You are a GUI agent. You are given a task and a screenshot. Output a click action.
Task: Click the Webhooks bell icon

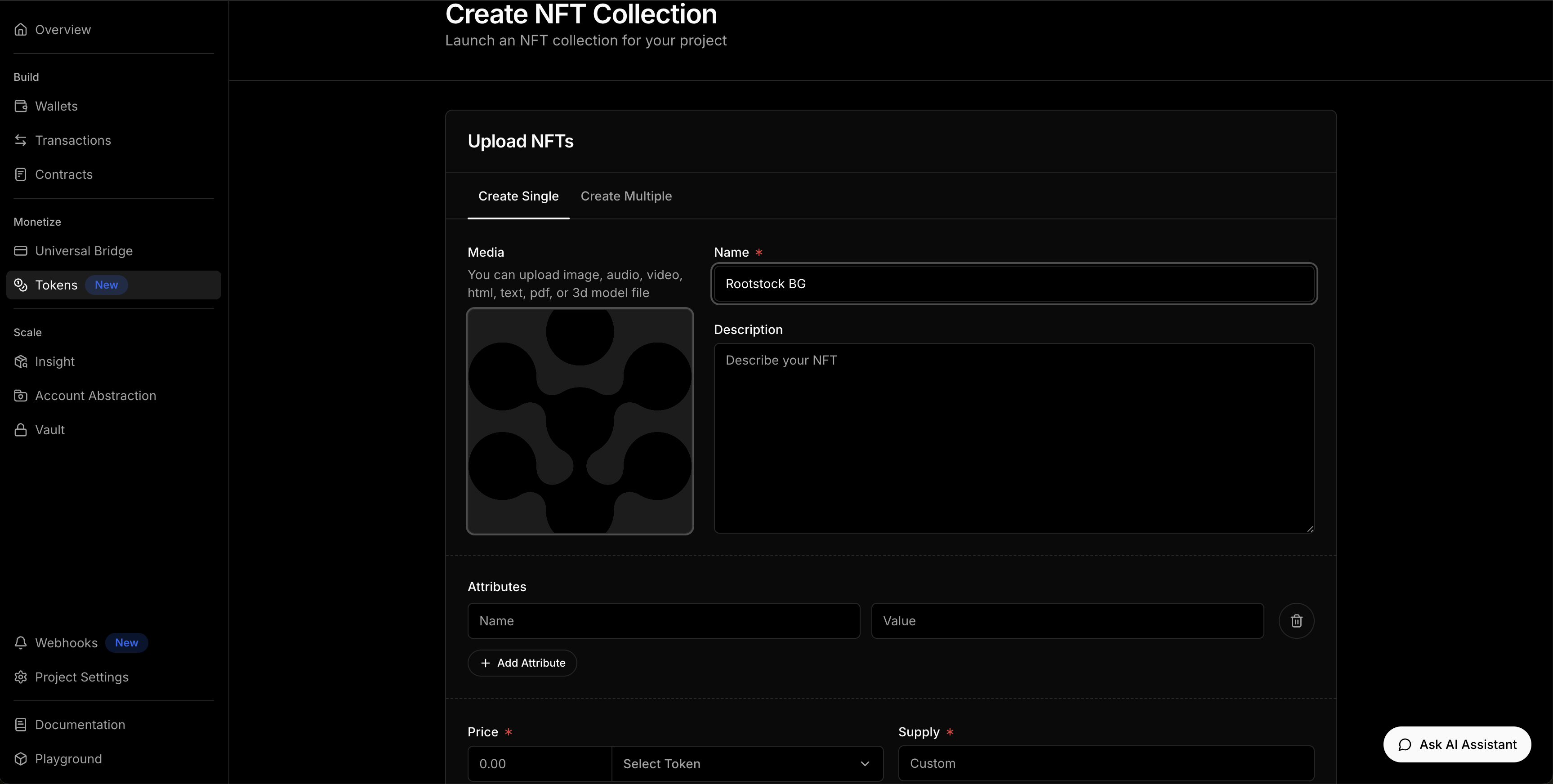click(21, 643)
